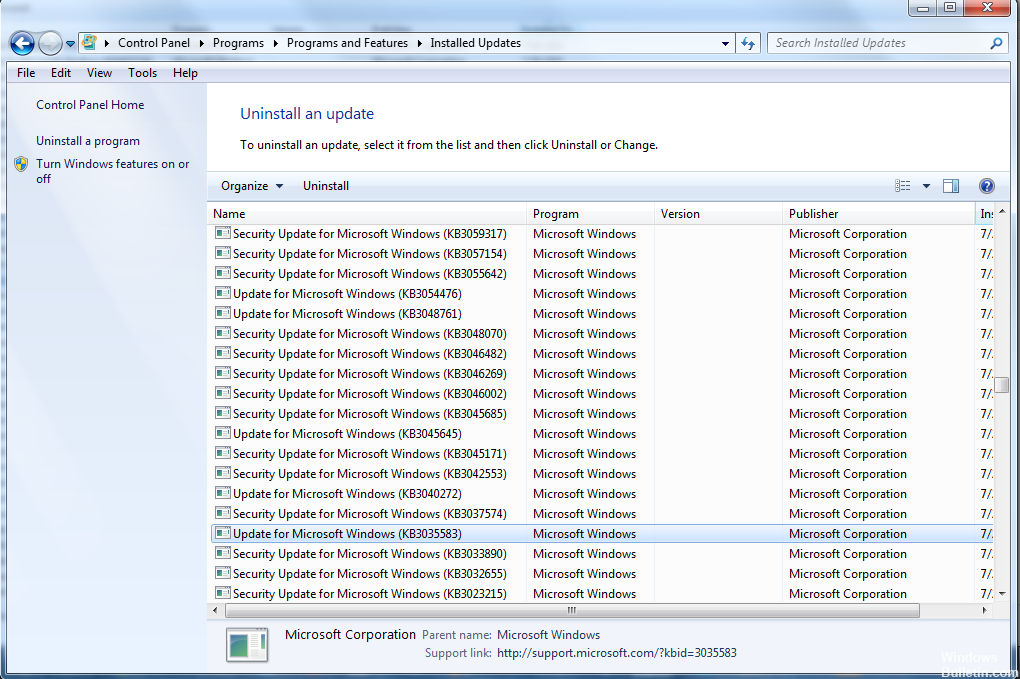Screen dimensions: 1020x679
Task: Open Uninstall a program link
Action: pos(88,141)
